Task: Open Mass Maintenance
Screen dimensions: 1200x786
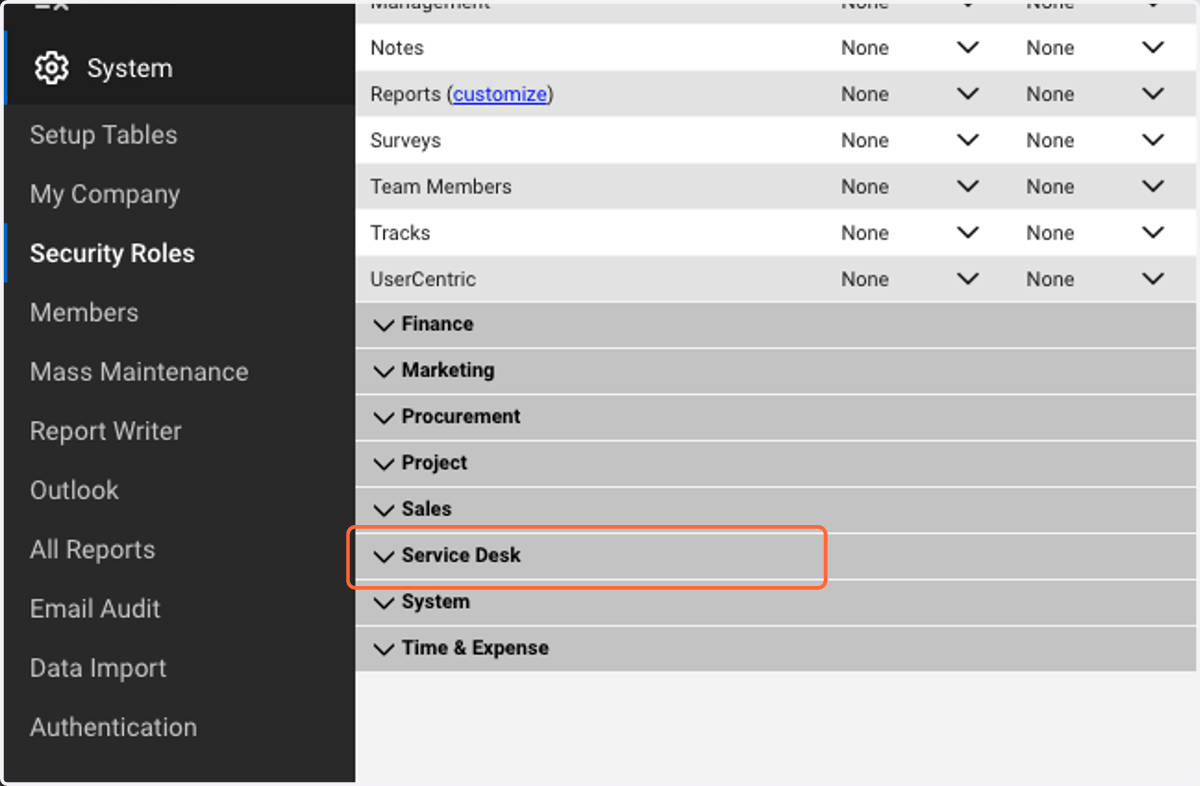Action: [x=139, y=371]
